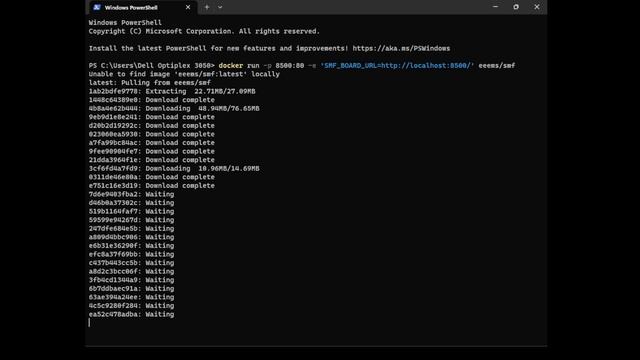Click the PS C:\Users\Dell Optiplex 3050 prompt
Image resolution: width=640 pixels, height=360 pixels.
151,66
